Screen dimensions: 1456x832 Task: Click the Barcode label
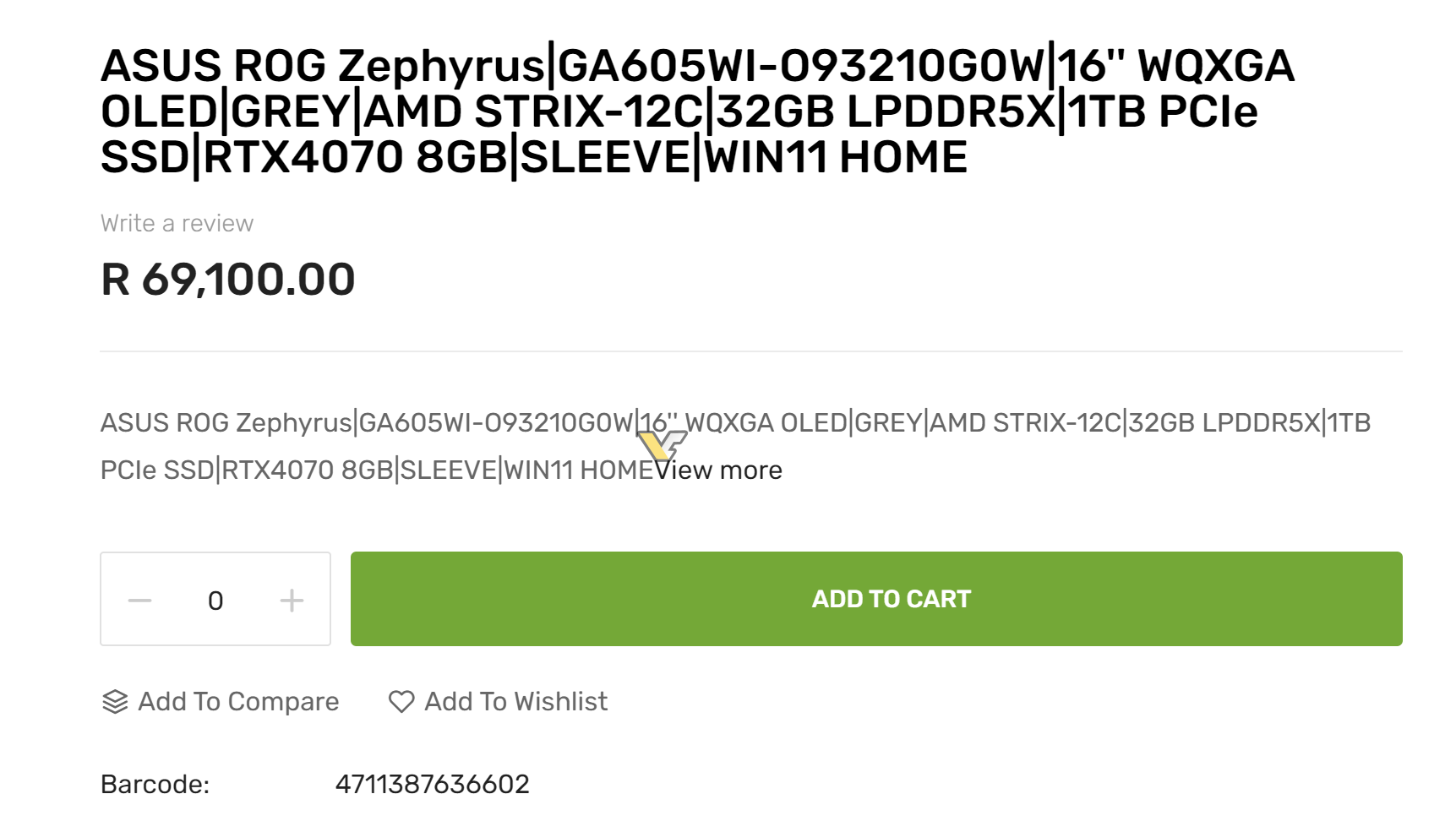click(x=155, y=784)
